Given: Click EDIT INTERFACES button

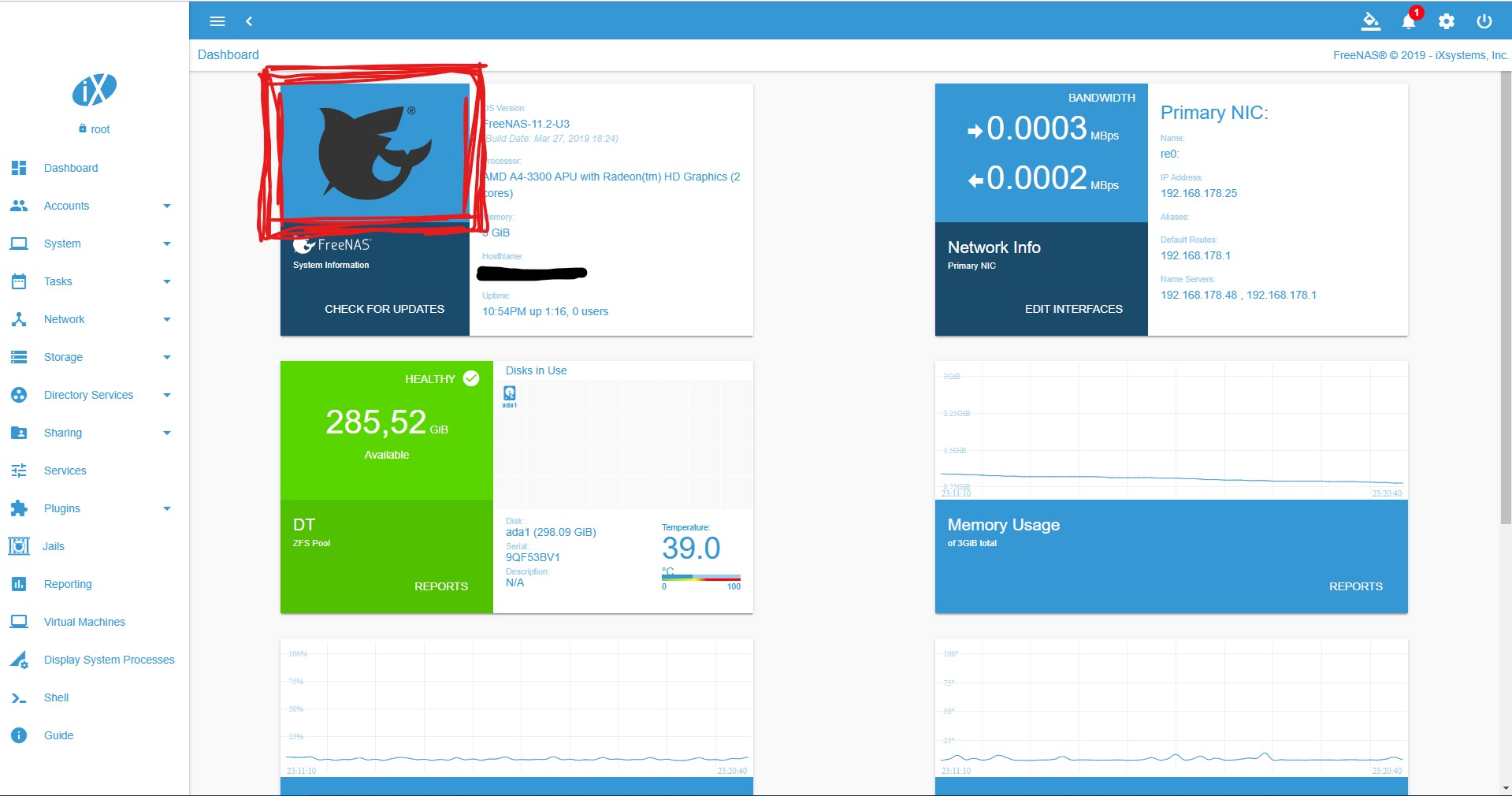Looking at the screenshot, I should coord(1074,309).
